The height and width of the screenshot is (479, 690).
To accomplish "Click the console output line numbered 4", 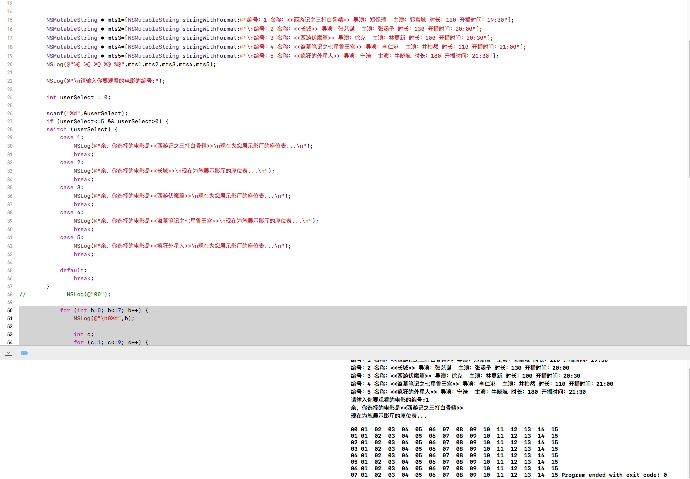I will click(x=482, y=384).
